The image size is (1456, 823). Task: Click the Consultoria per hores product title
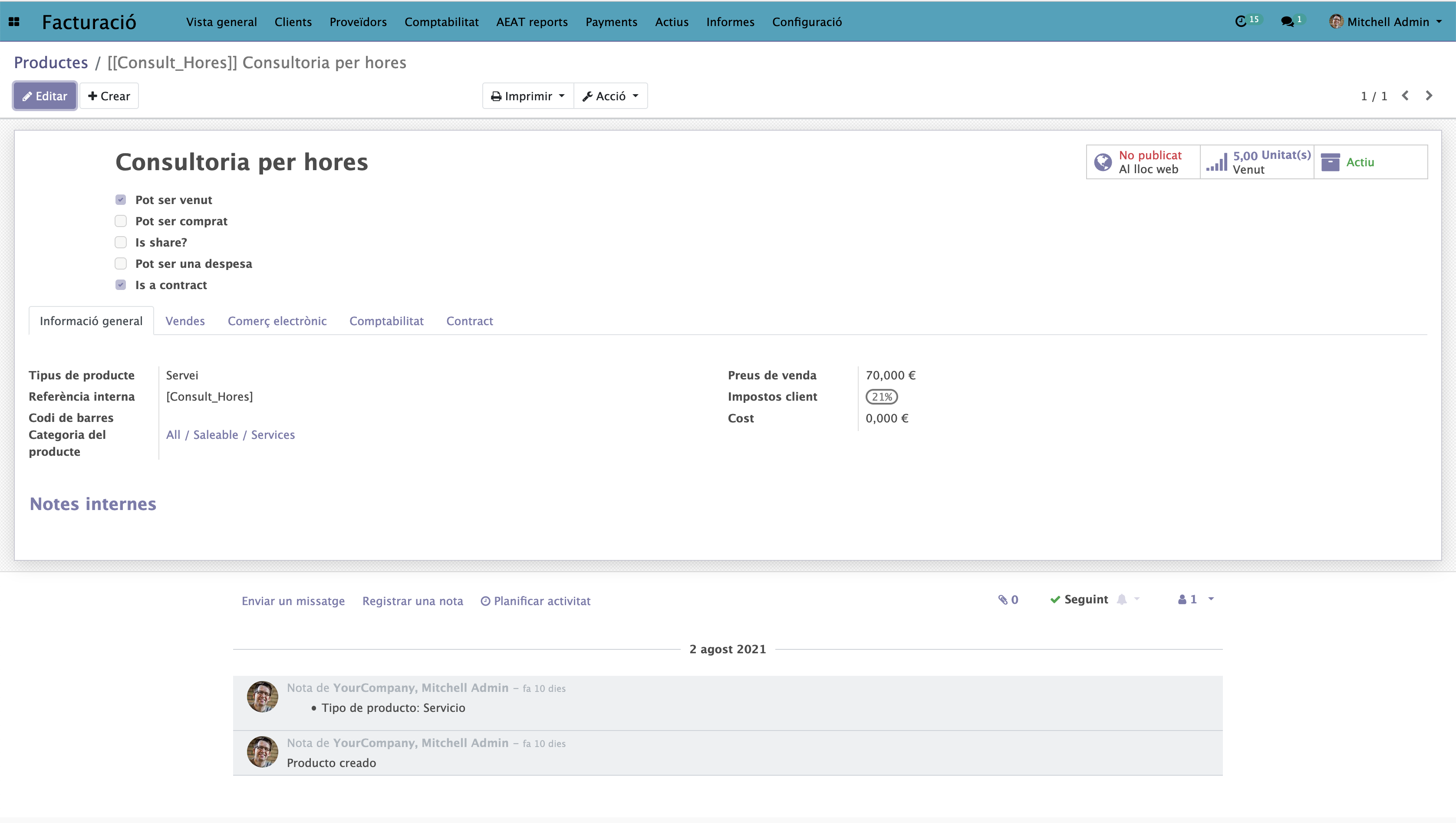(x=241, y=161)
